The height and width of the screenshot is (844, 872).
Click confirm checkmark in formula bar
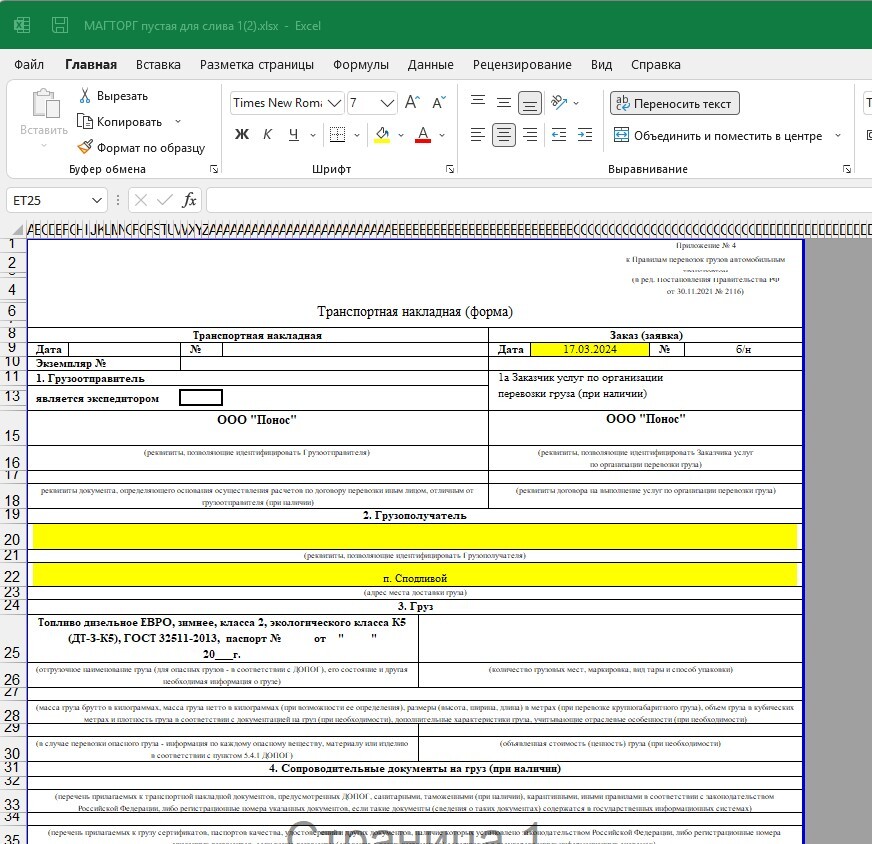coord(165,200)
